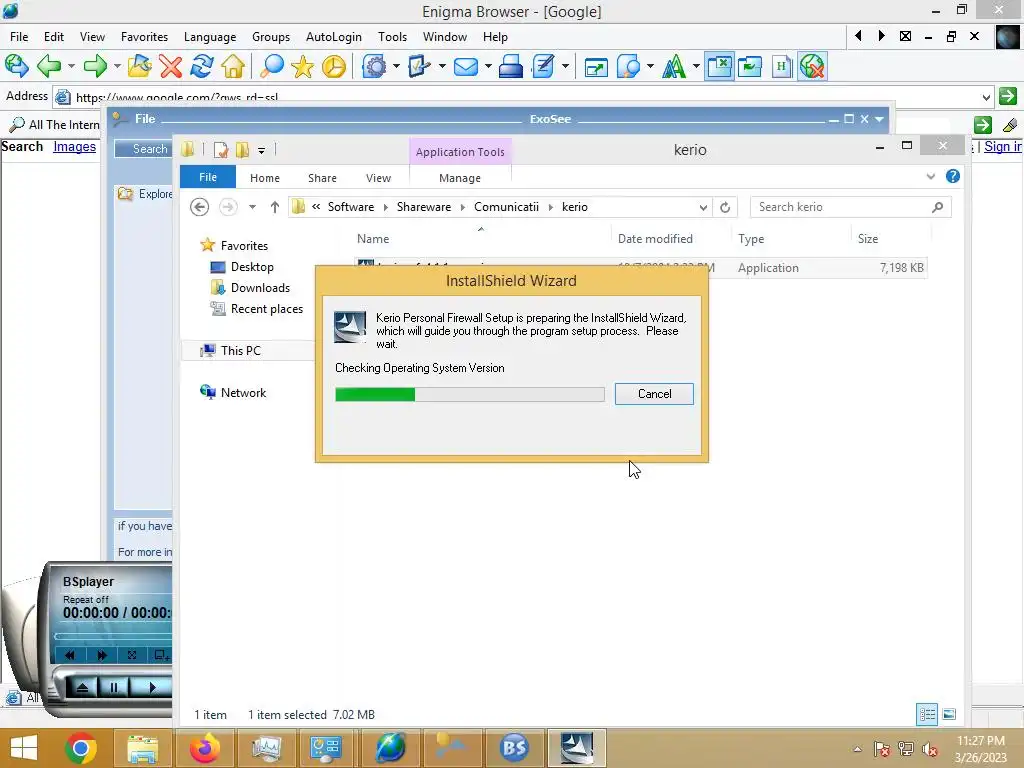
Task: Click BSplayer eject button
Action: [82, 687]
